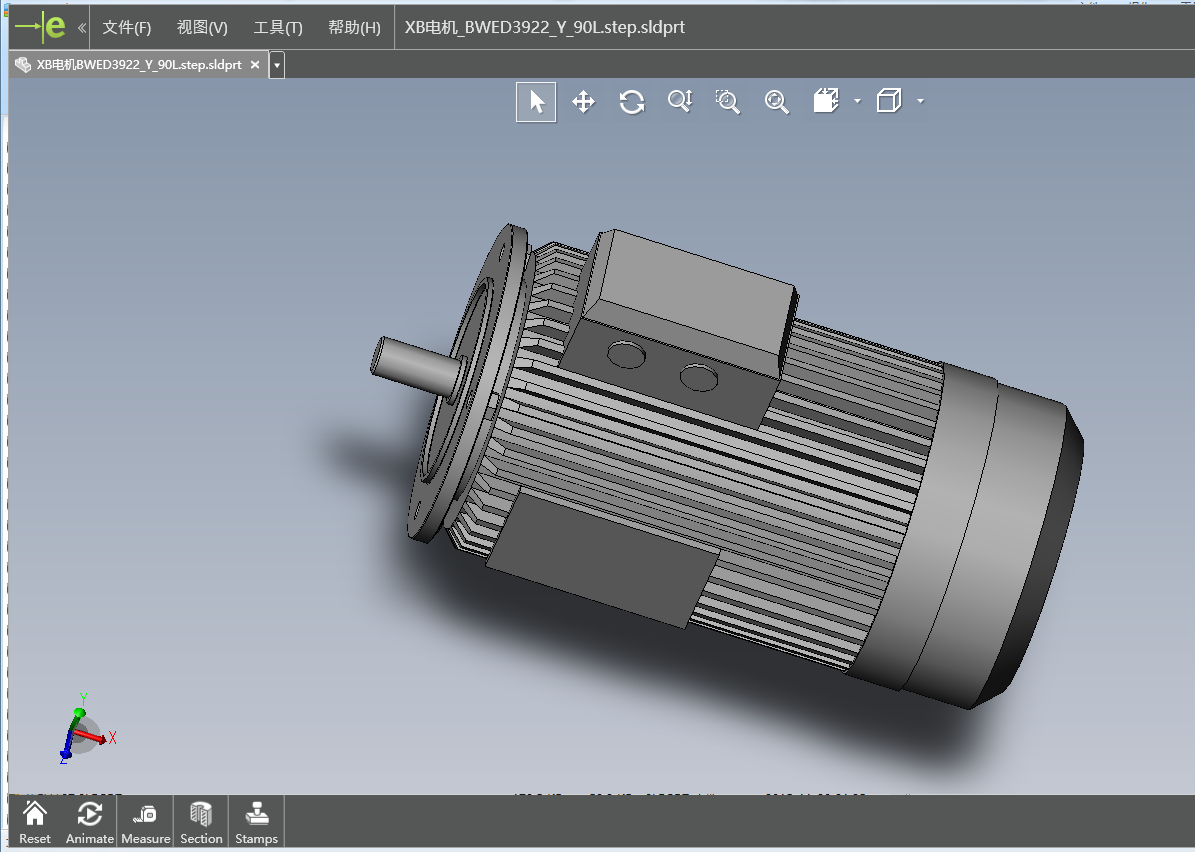Switch to the XB电机 BWED3922 document tab
This screenshot has width=1195, height=852.
click(138, 65)
